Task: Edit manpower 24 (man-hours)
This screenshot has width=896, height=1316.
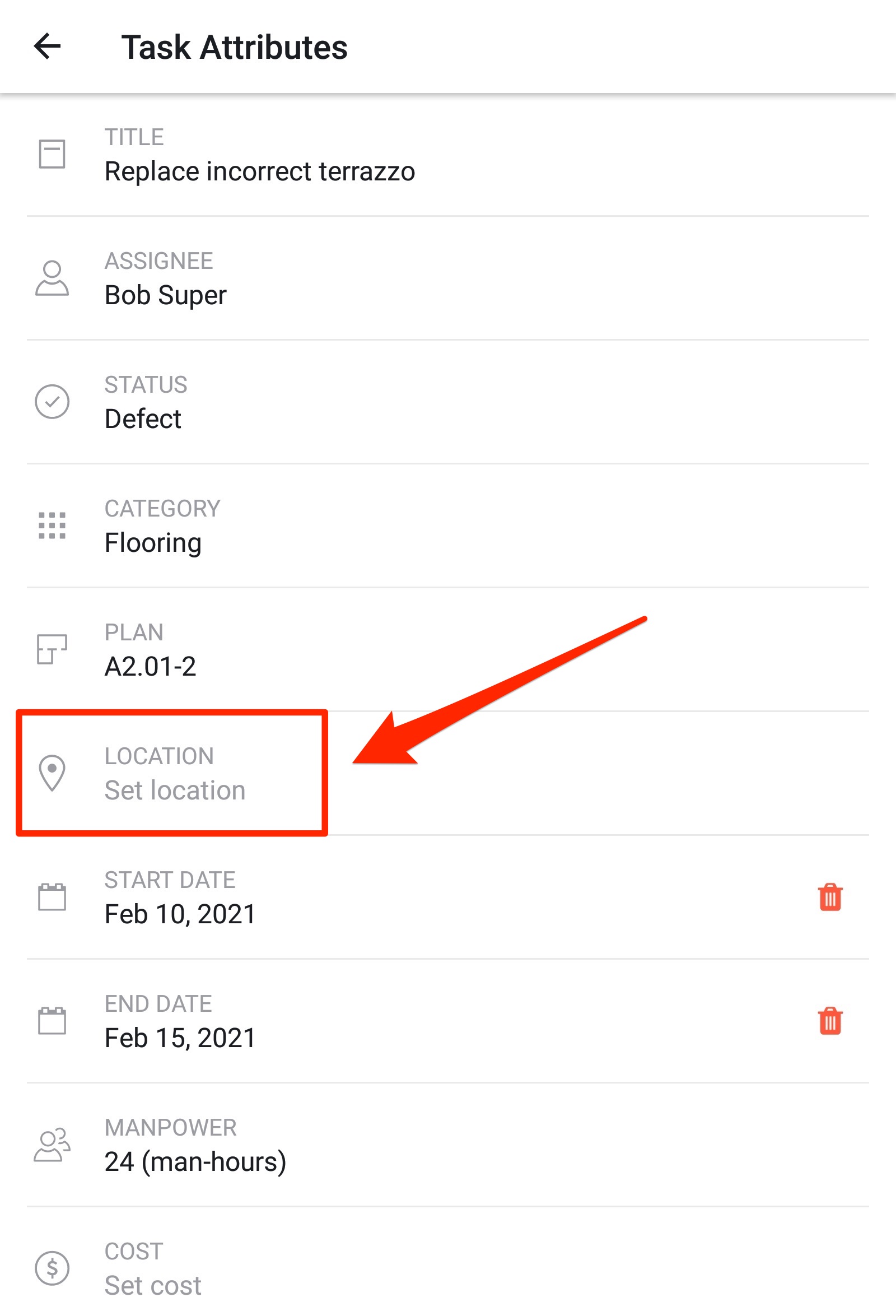Action: pyautogui.click(x=447, y=1145)
